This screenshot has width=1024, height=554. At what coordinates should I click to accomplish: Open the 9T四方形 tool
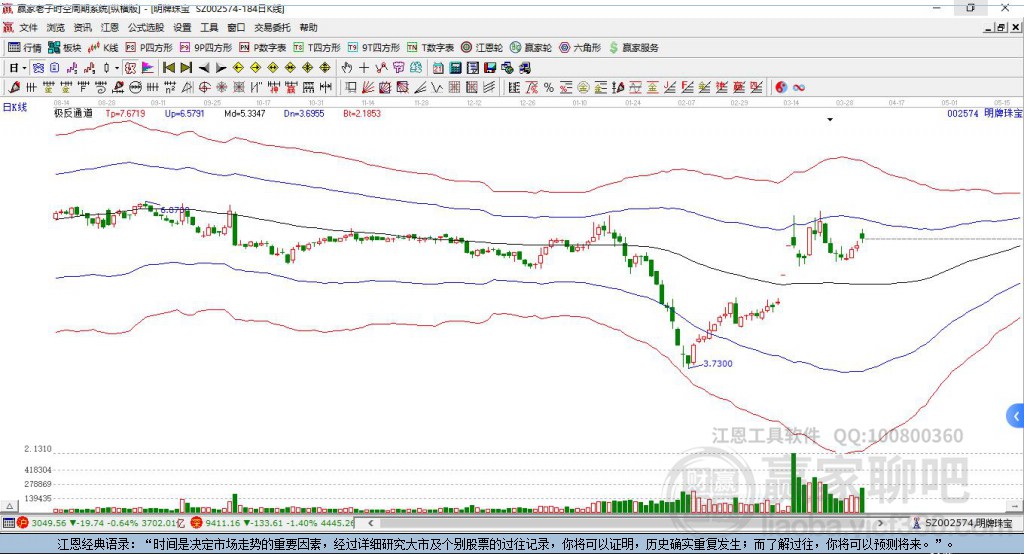pyautogui.click(x=374, y=48)
